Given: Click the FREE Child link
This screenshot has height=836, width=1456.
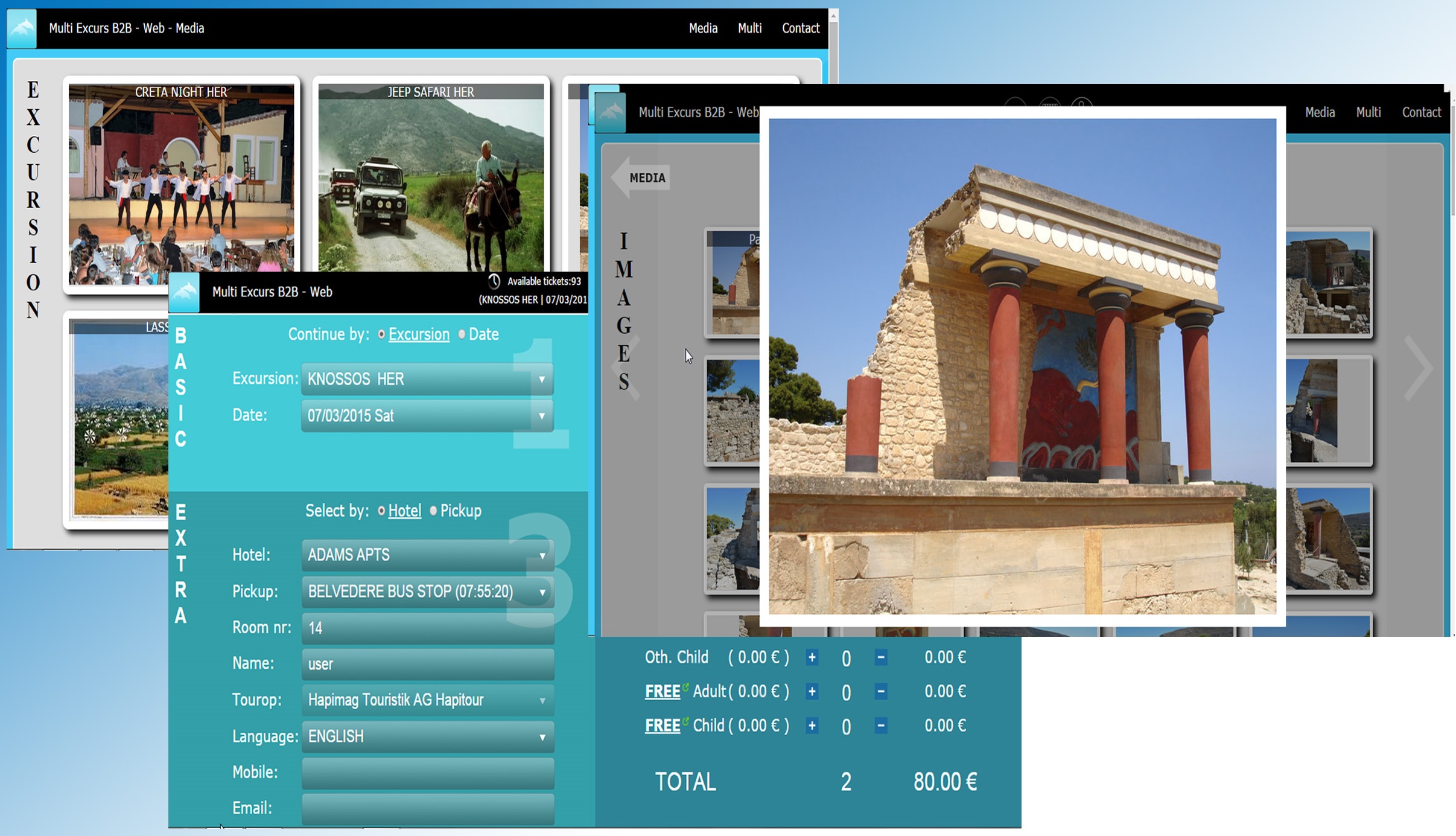Looking at the screenshot, I should click(x=662, y=726).
